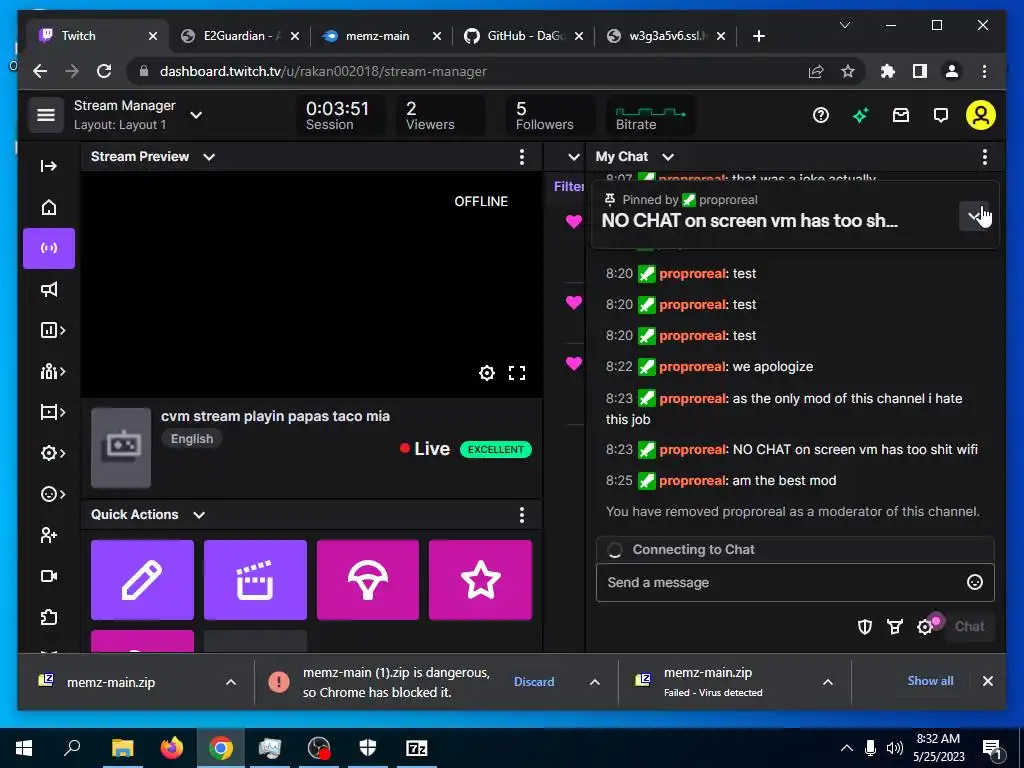1024x768 pixels.
Task: Open Firefox from the taskbar
Action: point(172,748)
